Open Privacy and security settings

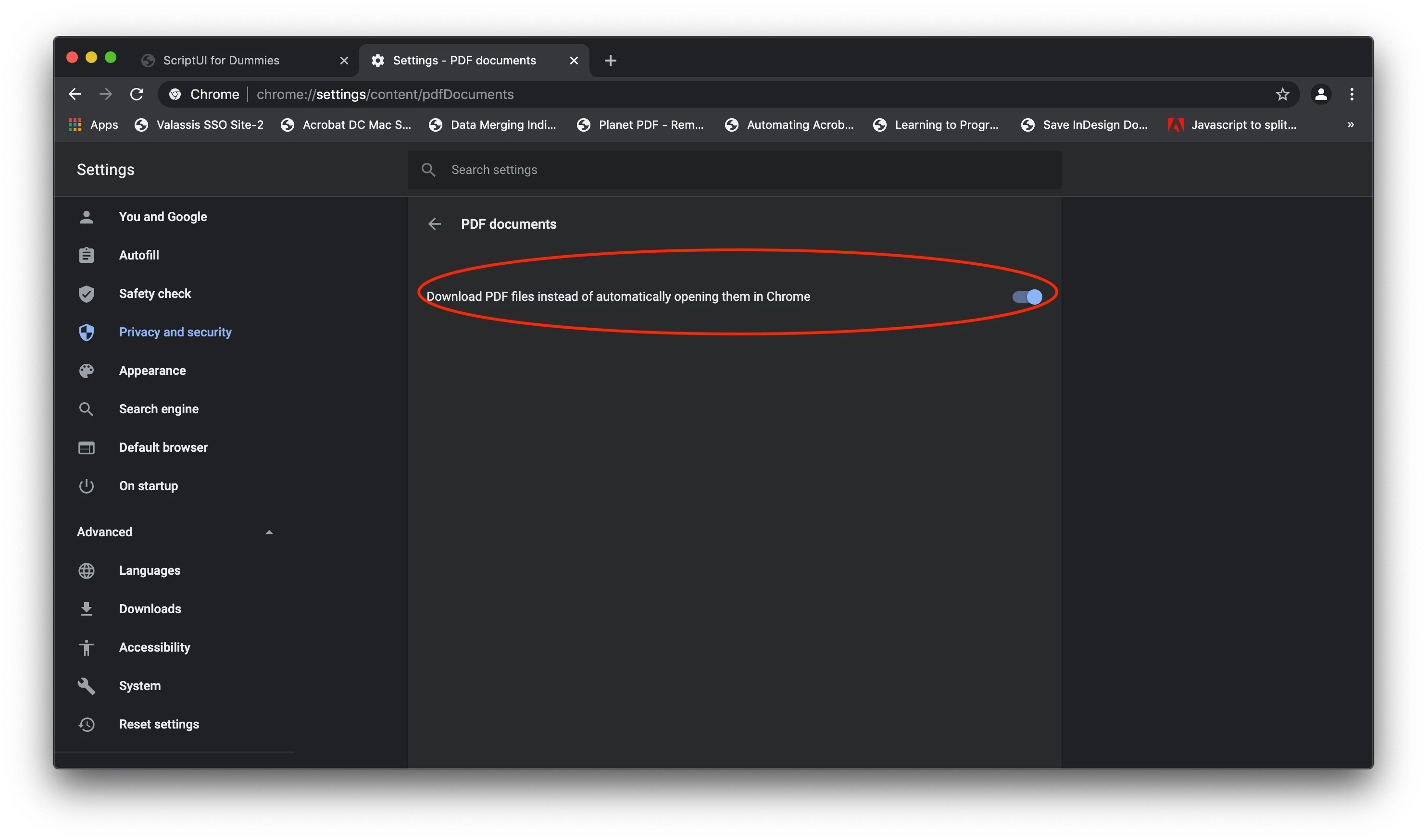(x=175, y=332)
